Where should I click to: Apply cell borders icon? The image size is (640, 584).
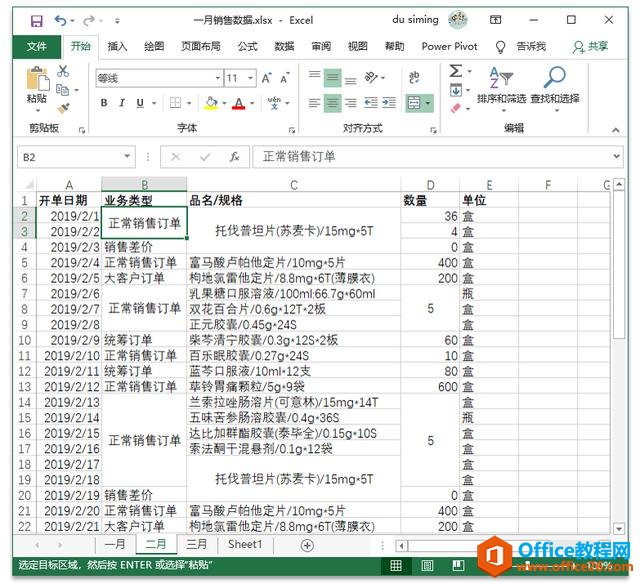point(176,103)
